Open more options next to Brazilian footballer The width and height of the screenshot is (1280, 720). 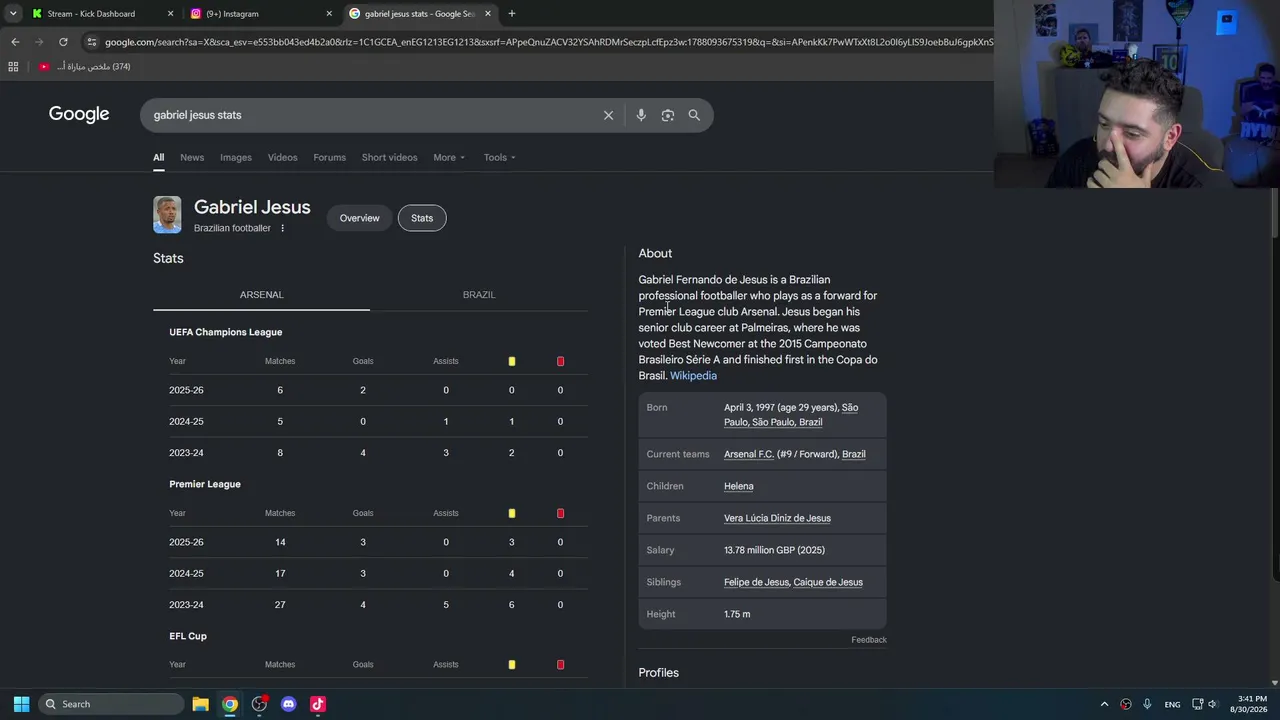[283, 228]
